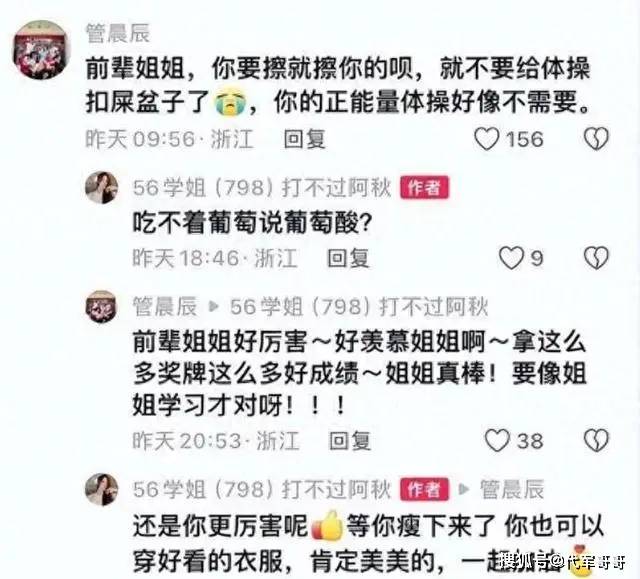Open reply-target name 管晨辰 after arrow
The height and width of the screenshot is (579, 640).
click(512, 489)
